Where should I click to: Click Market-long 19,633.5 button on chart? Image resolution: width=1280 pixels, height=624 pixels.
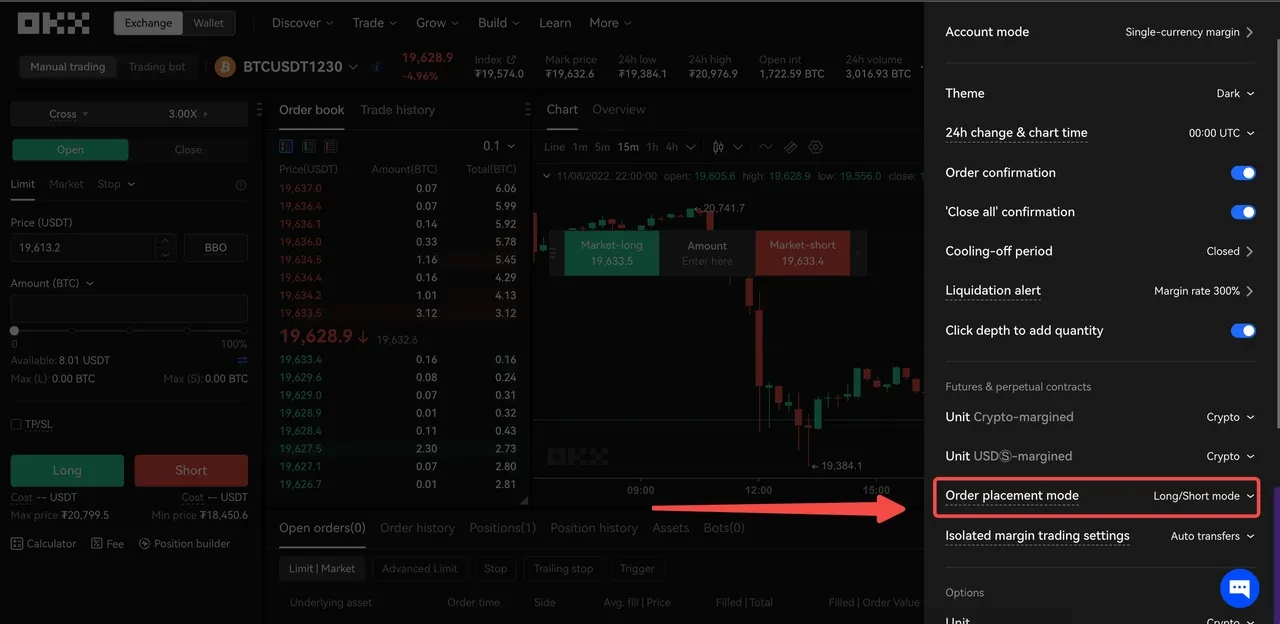(x=612, y=253)
